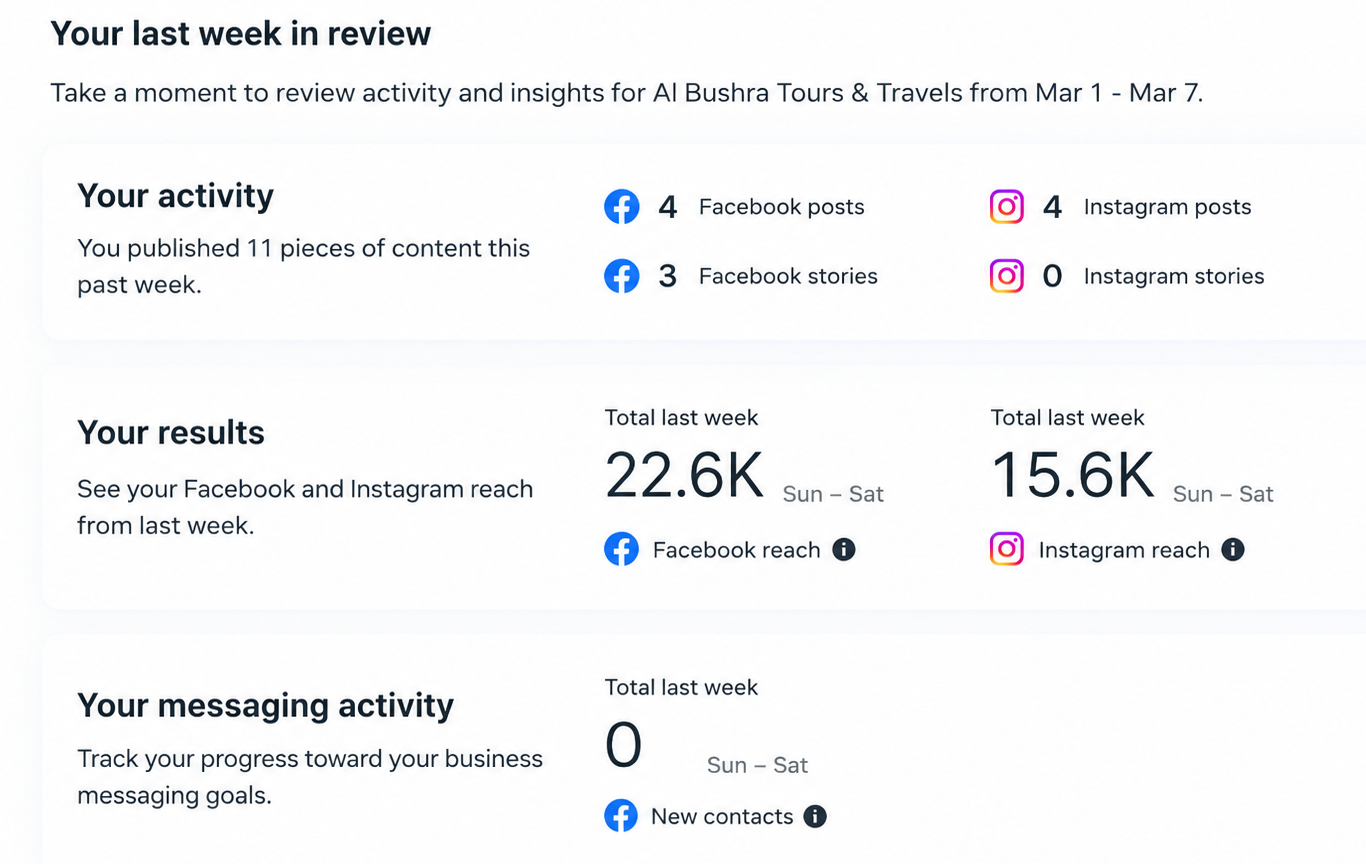Click the New contacts label
This screenshot has height=864, width=1366.
coord(722,816)
